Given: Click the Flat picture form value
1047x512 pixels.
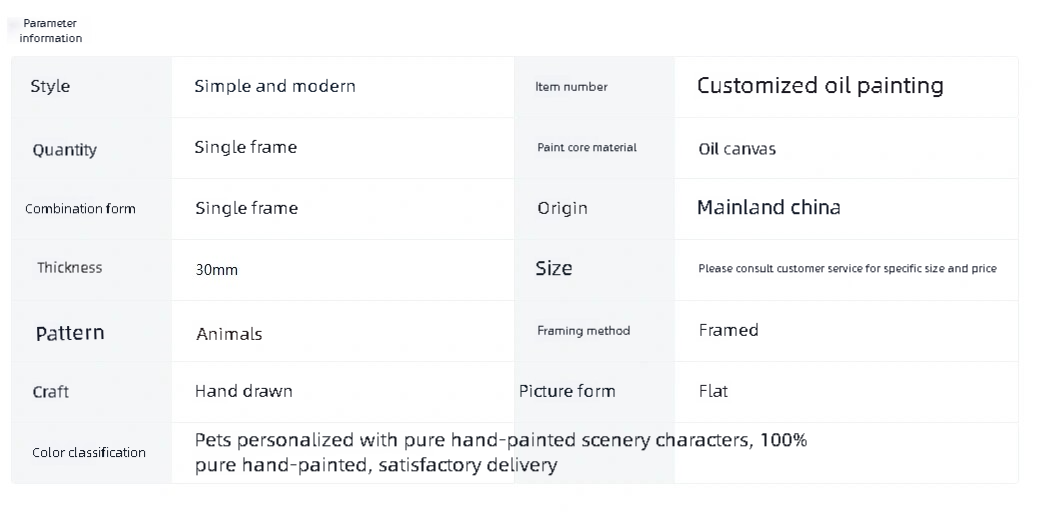Looking at the screenshot, I should click(713, 391).
